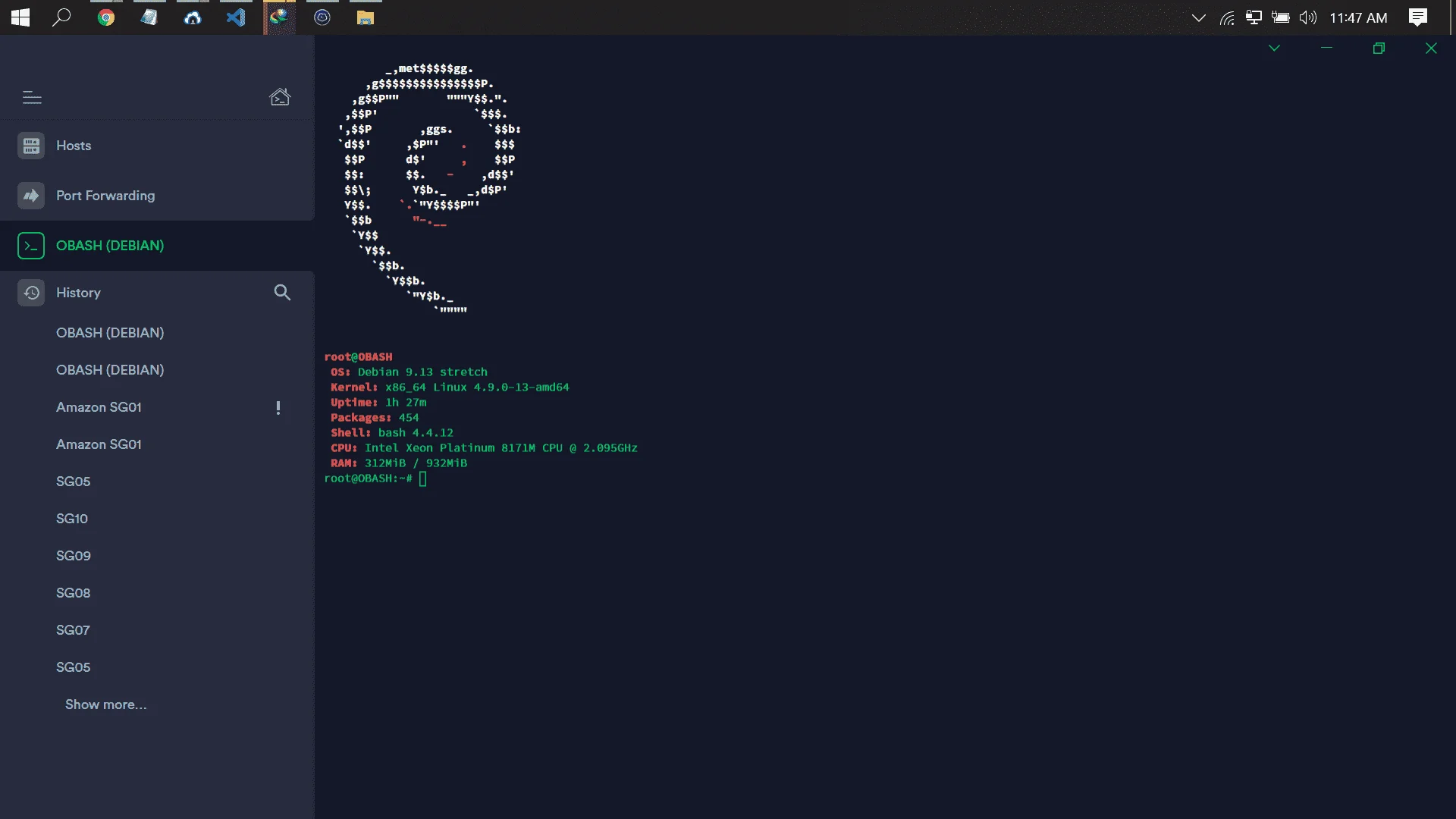The image size is (1456, 819).
Task: Click the History clock icon
Action: 31,293
